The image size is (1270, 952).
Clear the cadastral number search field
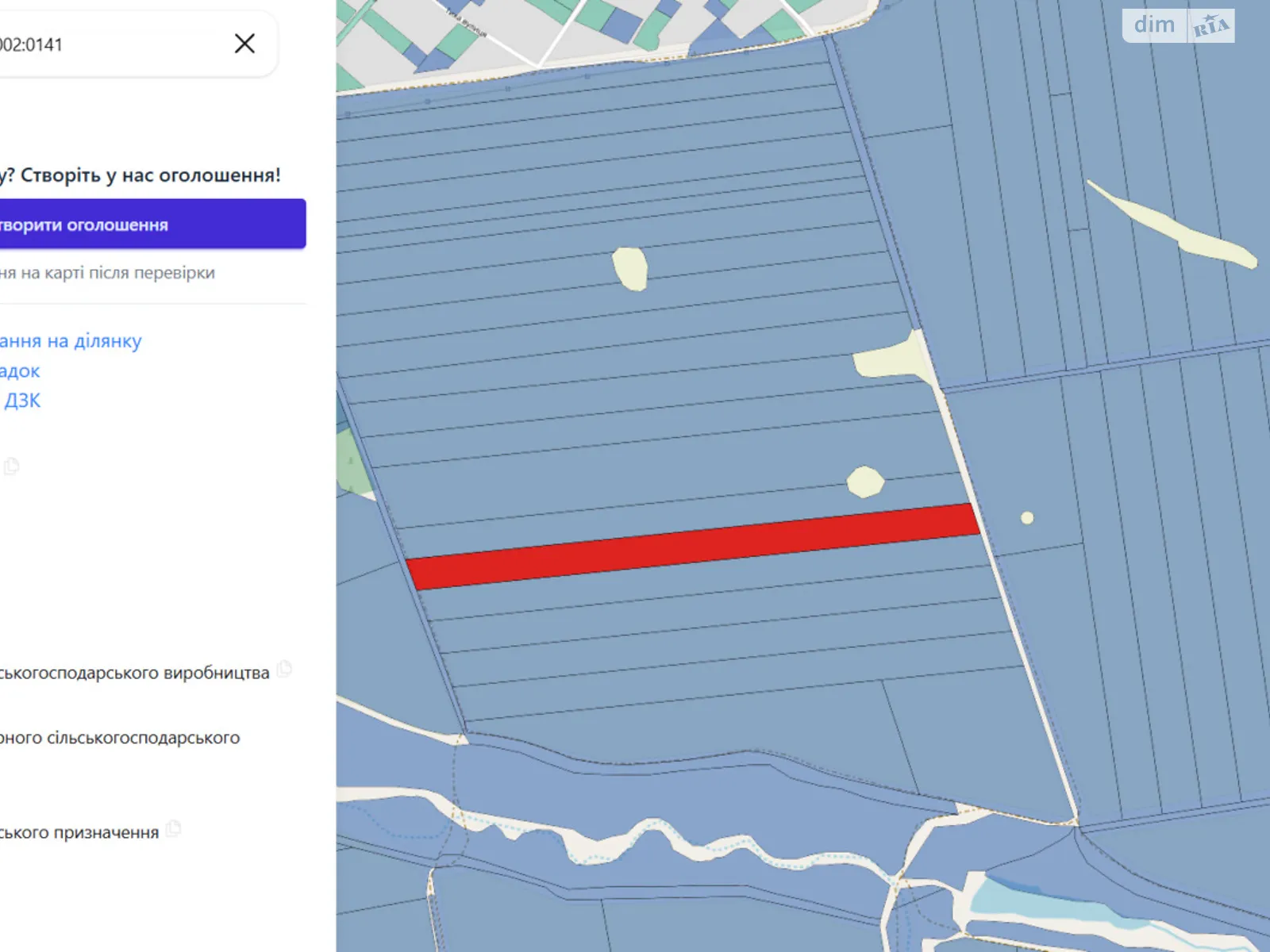tap(244, 44)
